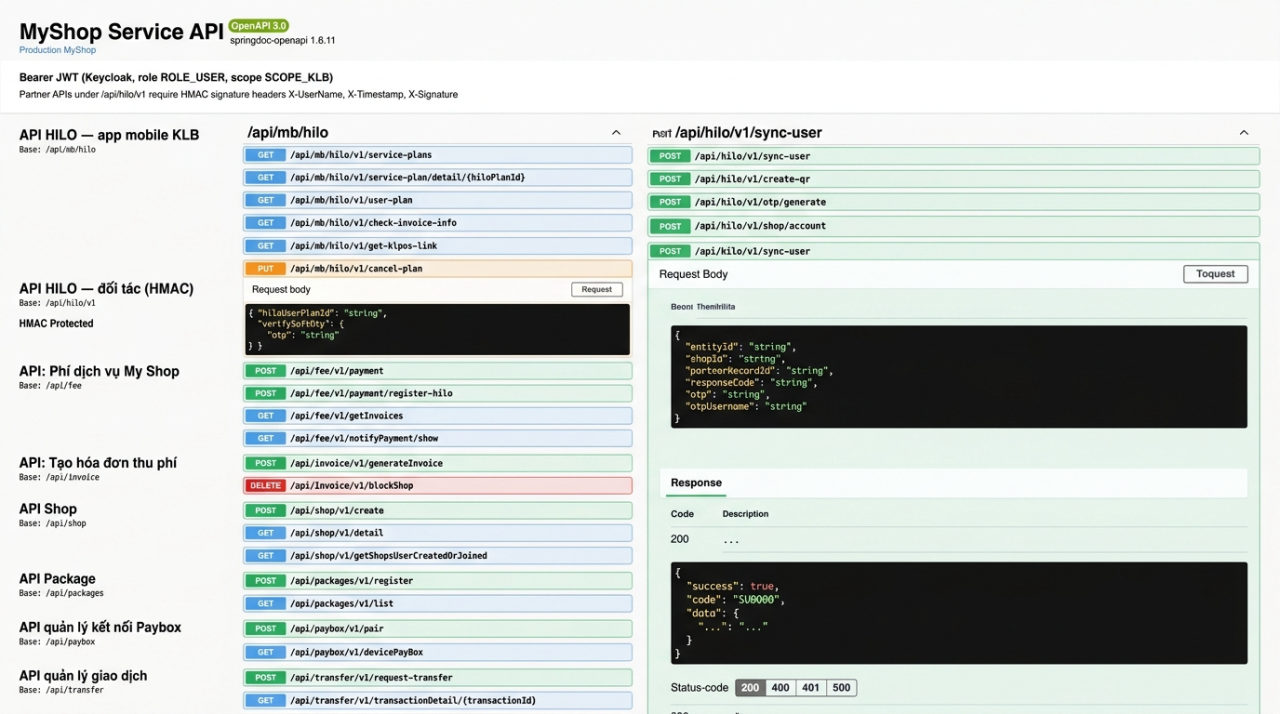Select API Shop section heading
The width and height of the screenshot is (1280, 714).
point(48,509)
